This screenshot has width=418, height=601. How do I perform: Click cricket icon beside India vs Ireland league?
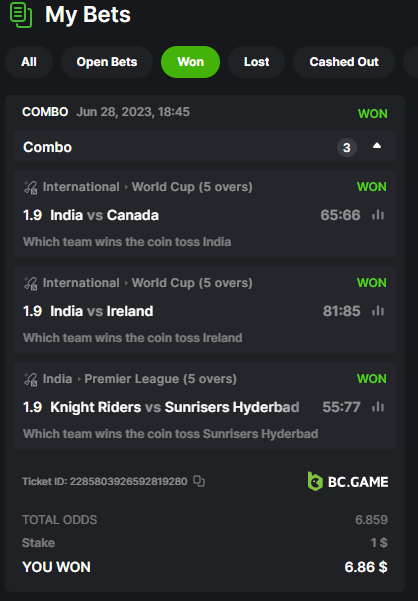tap(31, 283)
